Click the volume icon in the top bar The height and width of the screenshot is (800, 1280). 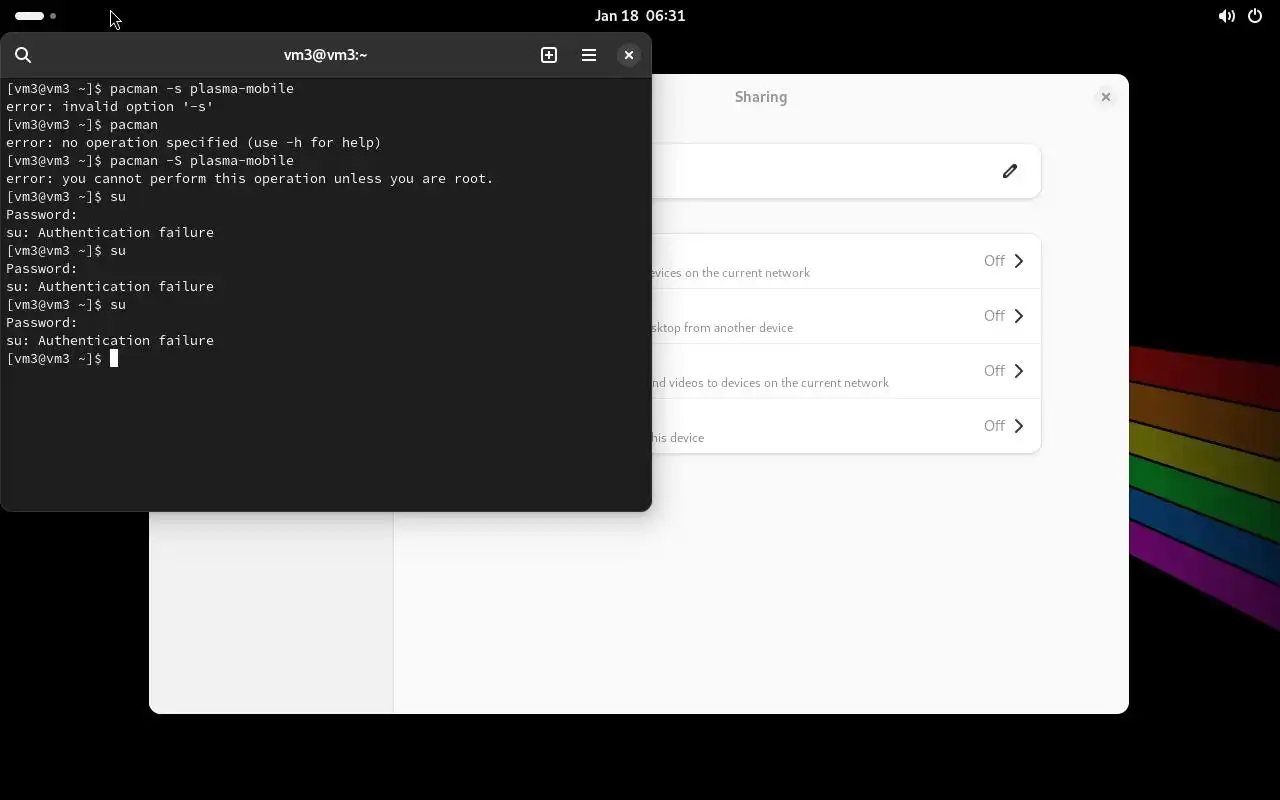pos(1226,16)
